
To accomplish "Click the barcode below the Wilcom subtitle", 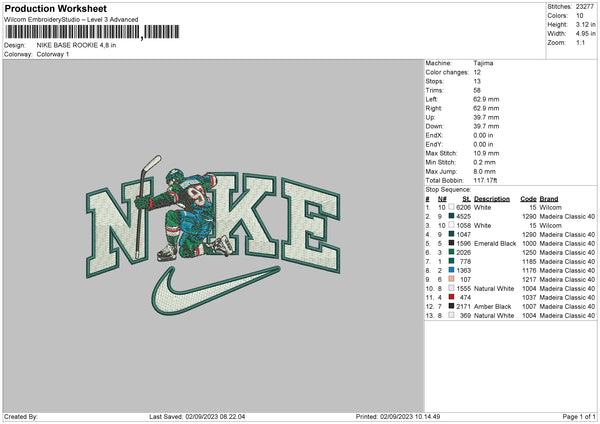I will pyautogui.click(x=92, y=32).
